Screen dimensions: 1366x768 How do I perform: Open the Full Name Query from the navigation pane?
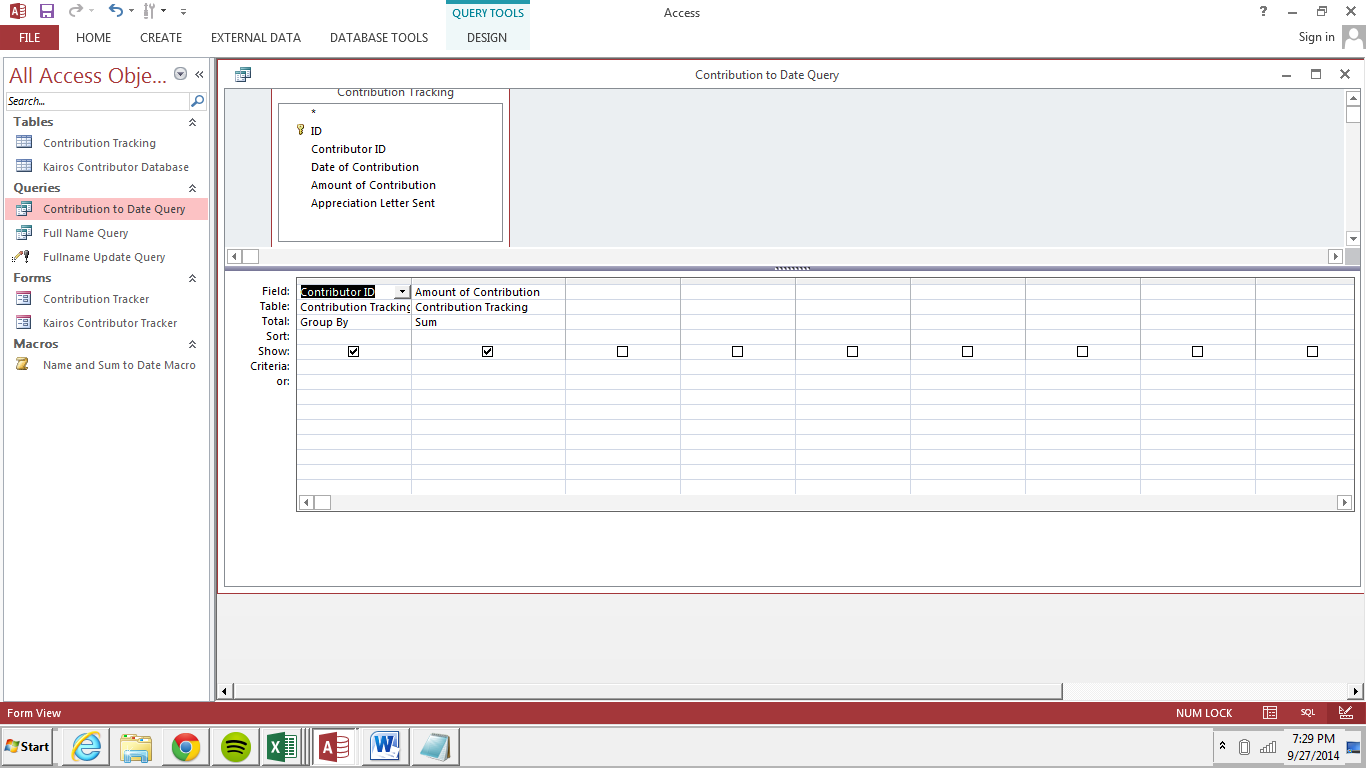click(x=86, y=233)
